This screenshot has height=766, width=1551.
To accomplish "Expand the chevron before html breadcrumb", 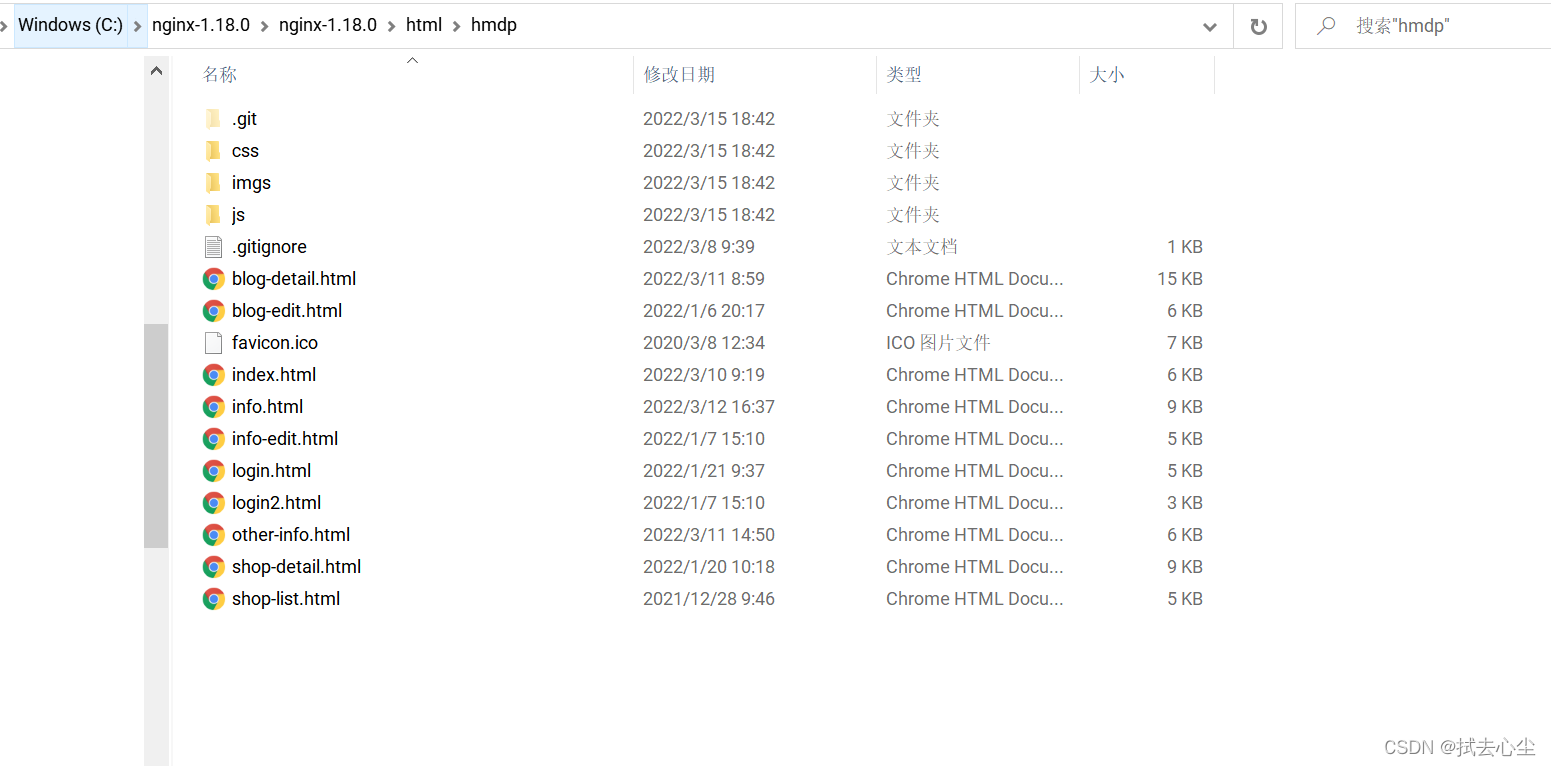I will click(392, 26).
